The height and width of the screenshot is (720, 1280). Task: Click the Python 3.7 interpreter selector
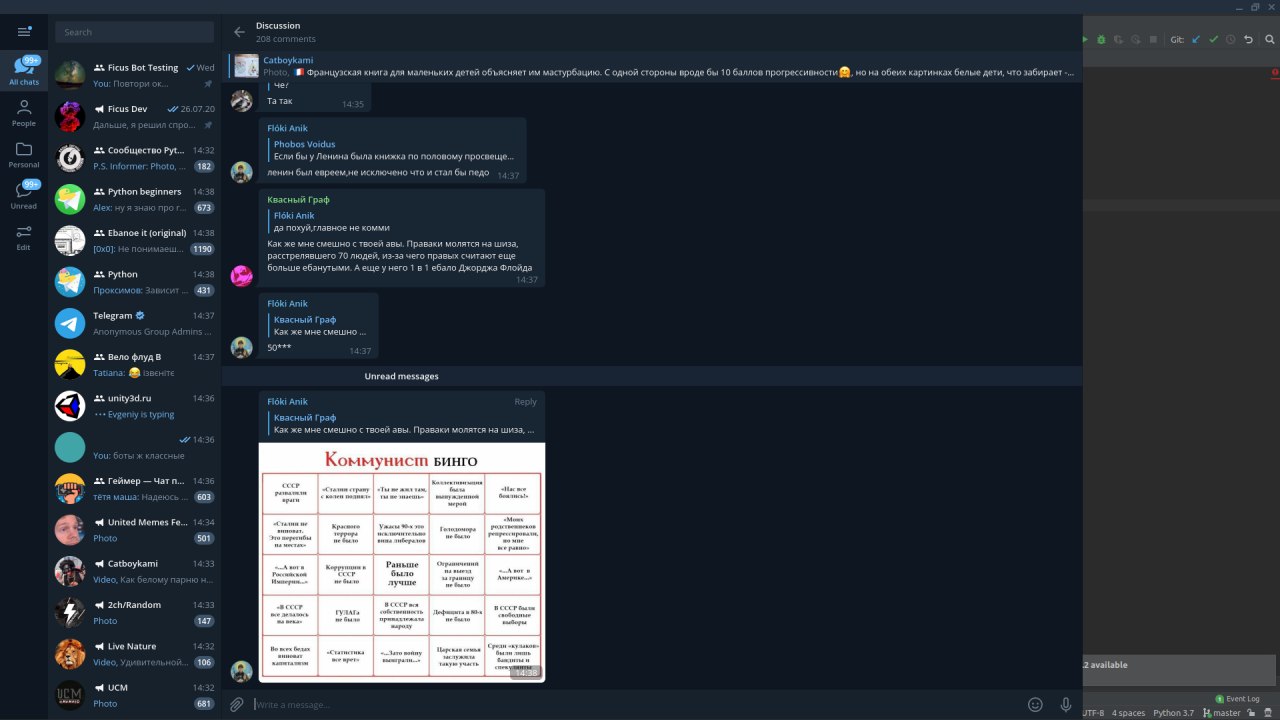point(1174,713)
